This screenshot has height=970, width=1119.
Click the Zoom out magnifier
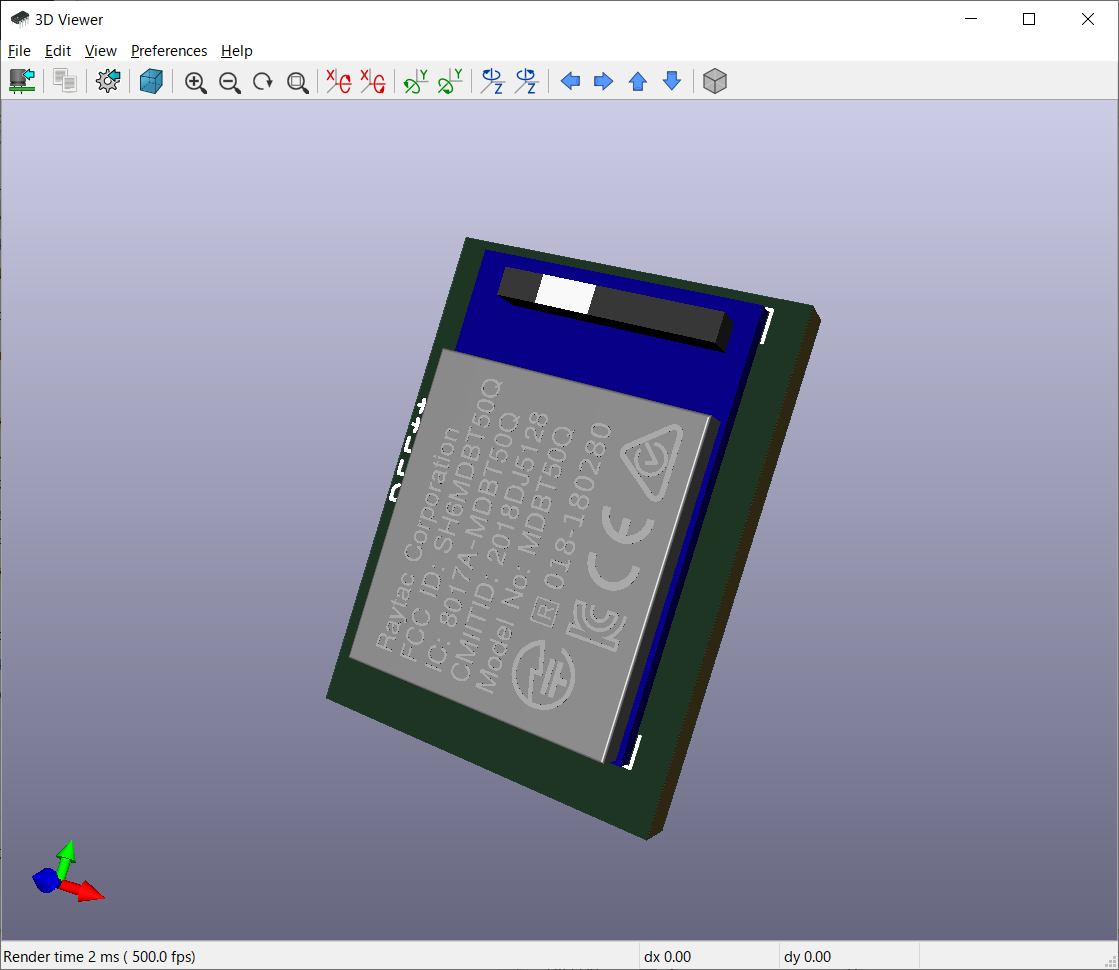pyautogui.click(x=230, y=82)
